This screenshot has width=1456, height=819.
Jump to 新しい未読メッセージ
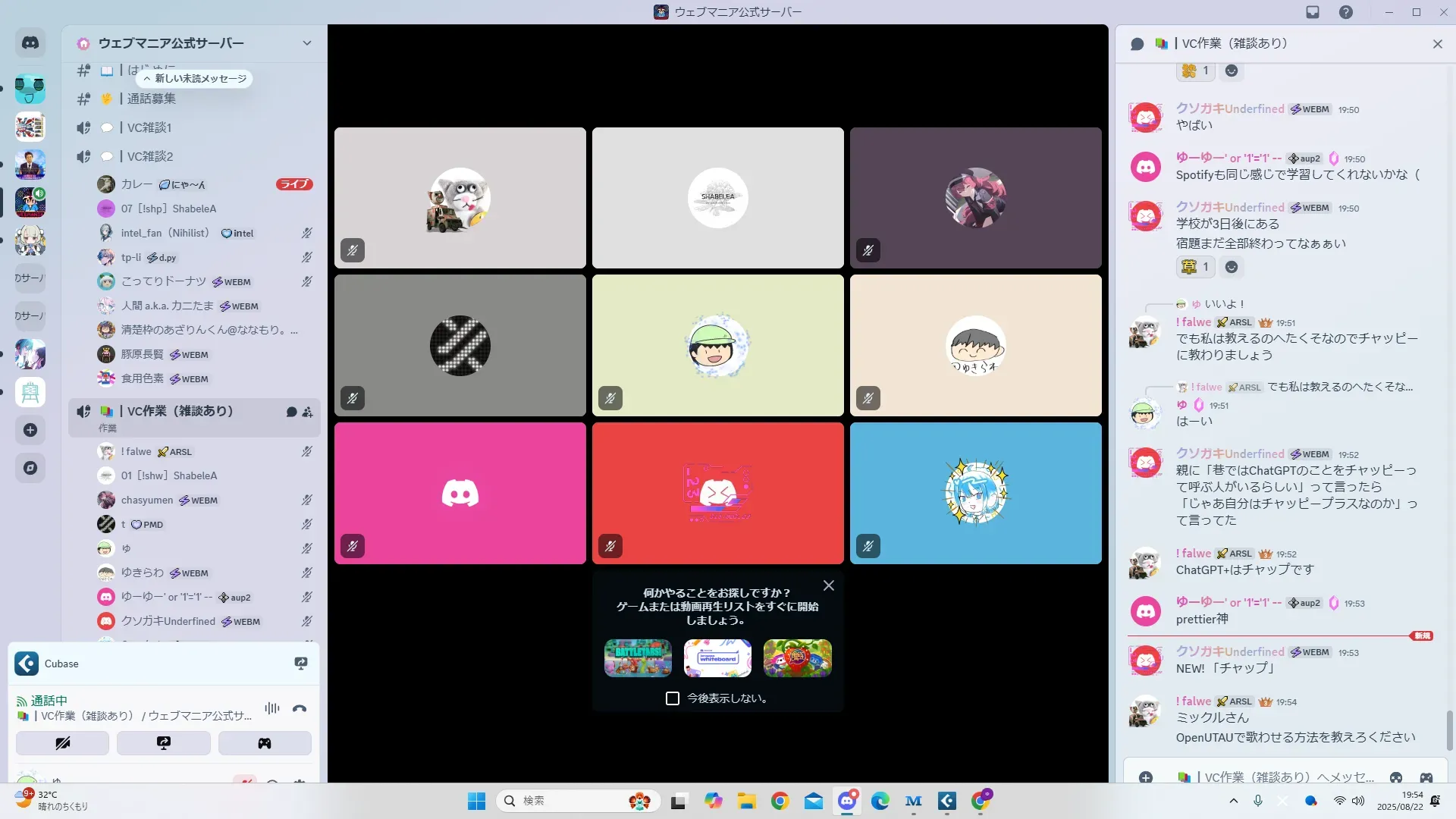(x=195, y=79)
